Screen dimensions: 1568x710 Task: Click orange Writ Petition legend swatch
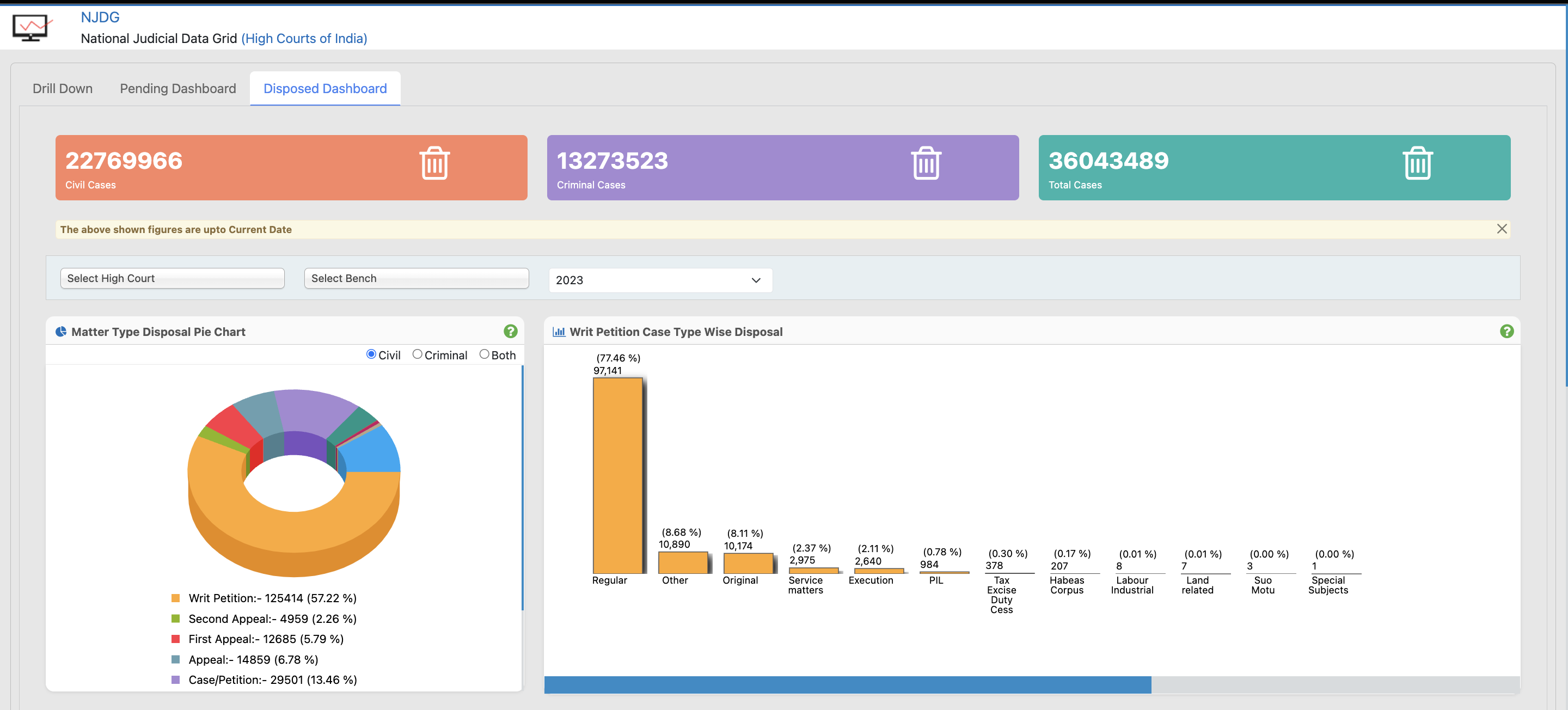pyautogui.click(x=176, y=598)
